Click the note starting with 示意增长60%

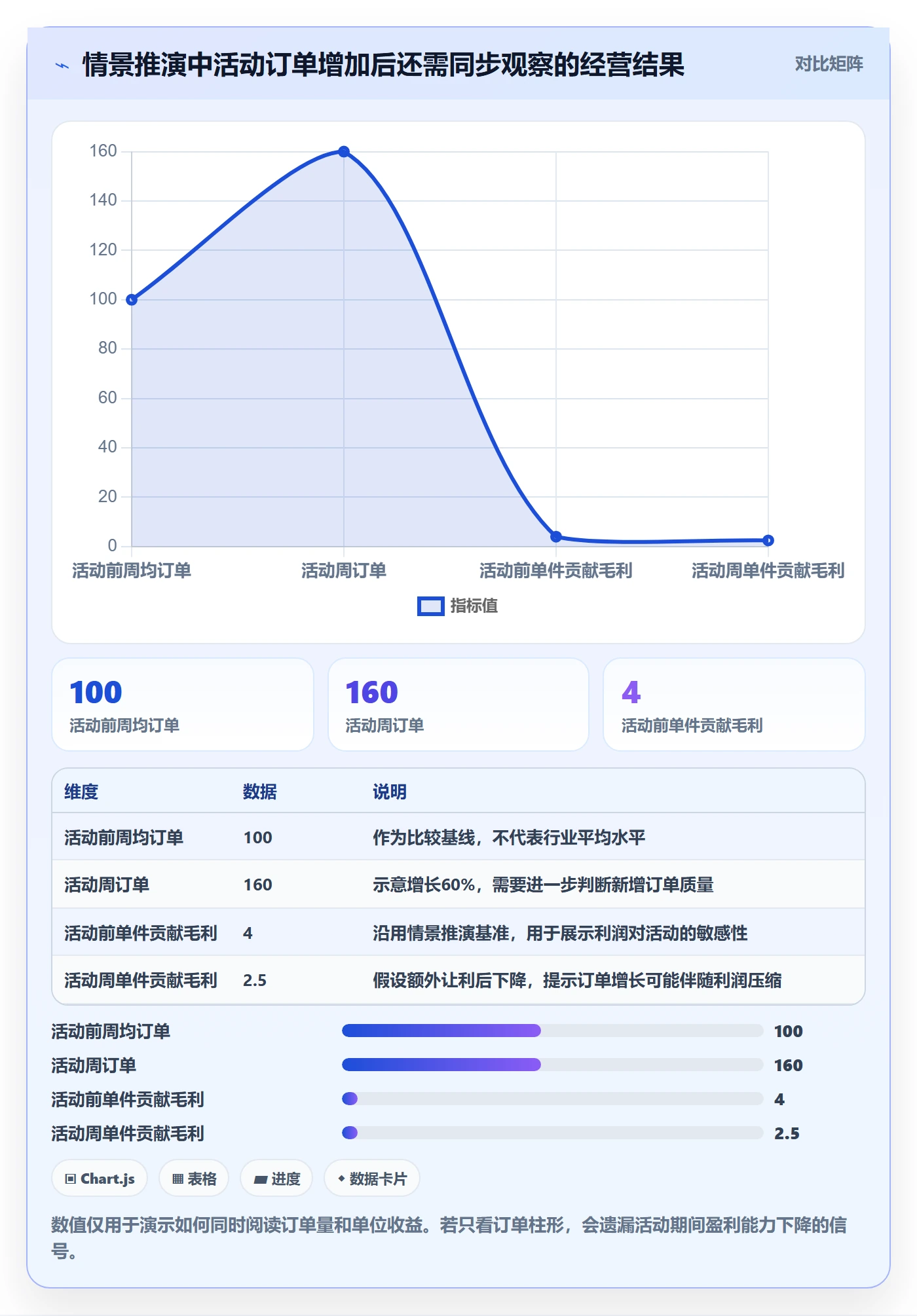tap(543, 885)
